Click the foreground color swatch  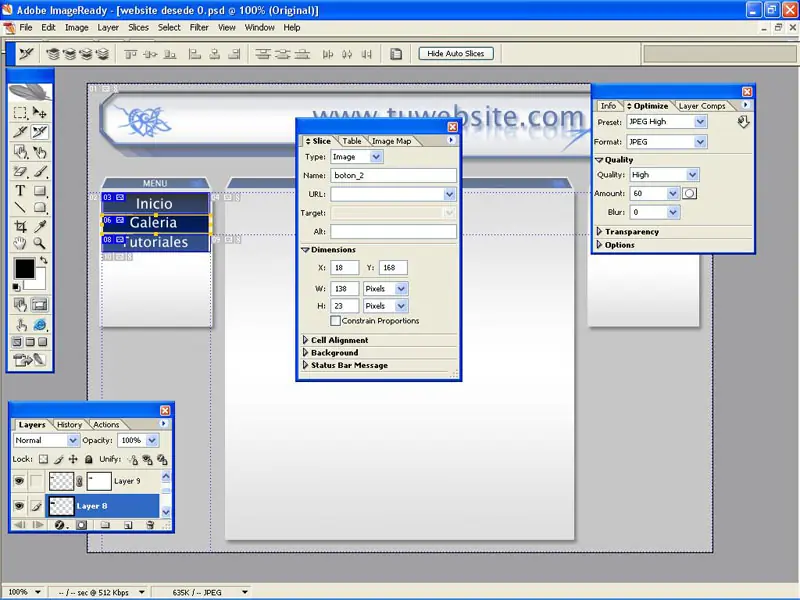pyautogui.click(x=25, y=267)
